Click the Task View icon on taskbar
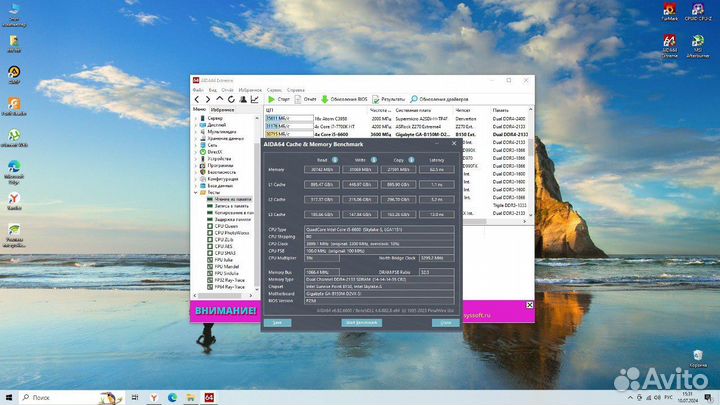 click(135, 397)
